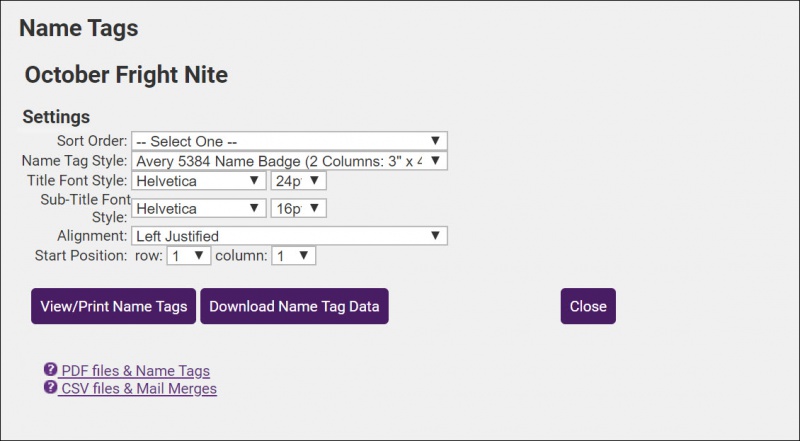Viewport: 800px width, 441px height.
Task: Open CSV files & Mail Merges link
Action: point(139,388)
